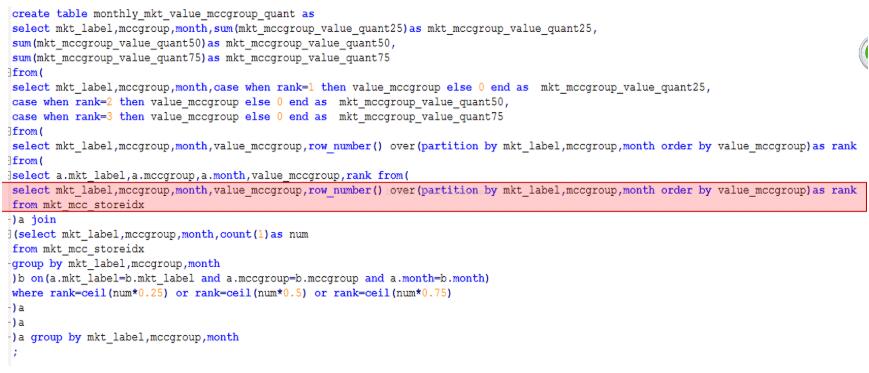This screenshot has width=869, height=373.
Task: Click the 'create table' keywords
Action: click(x=50, y=14)
